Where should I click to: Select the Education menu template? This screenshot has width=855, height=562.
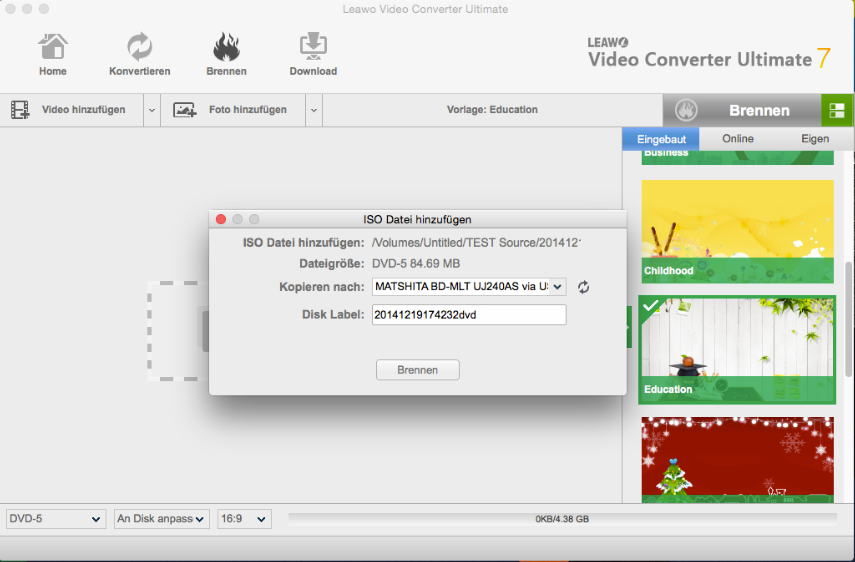point(737,350)
